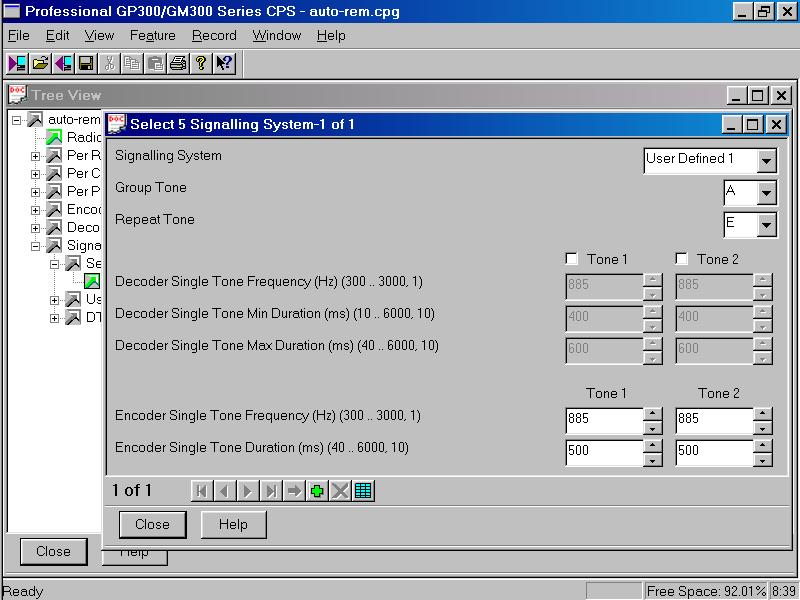The width and height of the screenshot is (800, 600).
Task: Collapse the Signa tree node
Action: pos(35,246)
